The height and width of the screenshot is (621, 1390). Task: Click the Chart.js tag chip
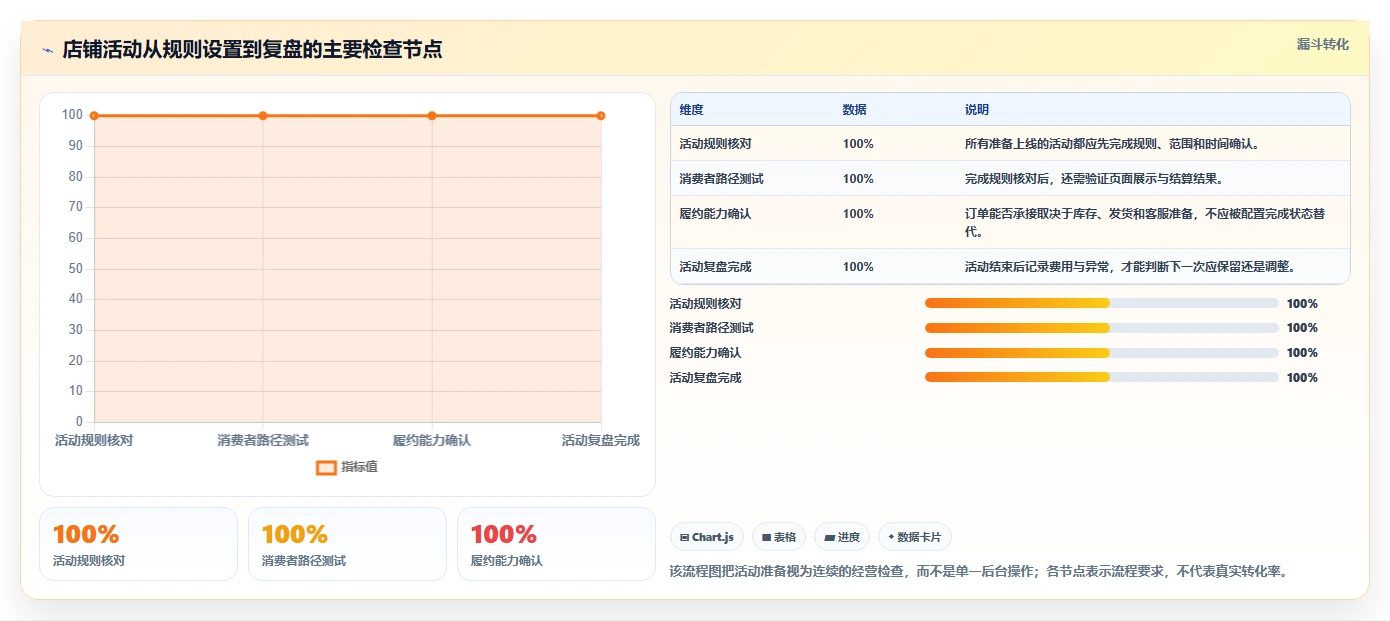coord(707,537)
